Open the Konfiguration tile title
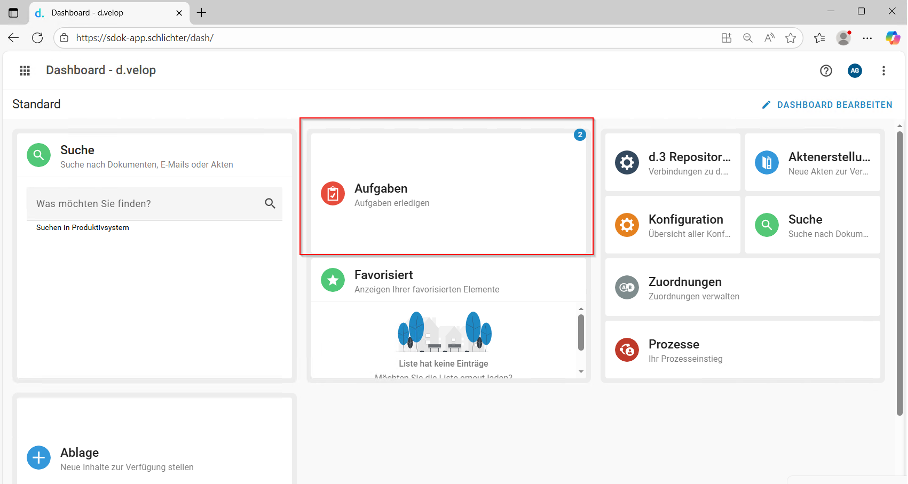 [x=686, y=219]
